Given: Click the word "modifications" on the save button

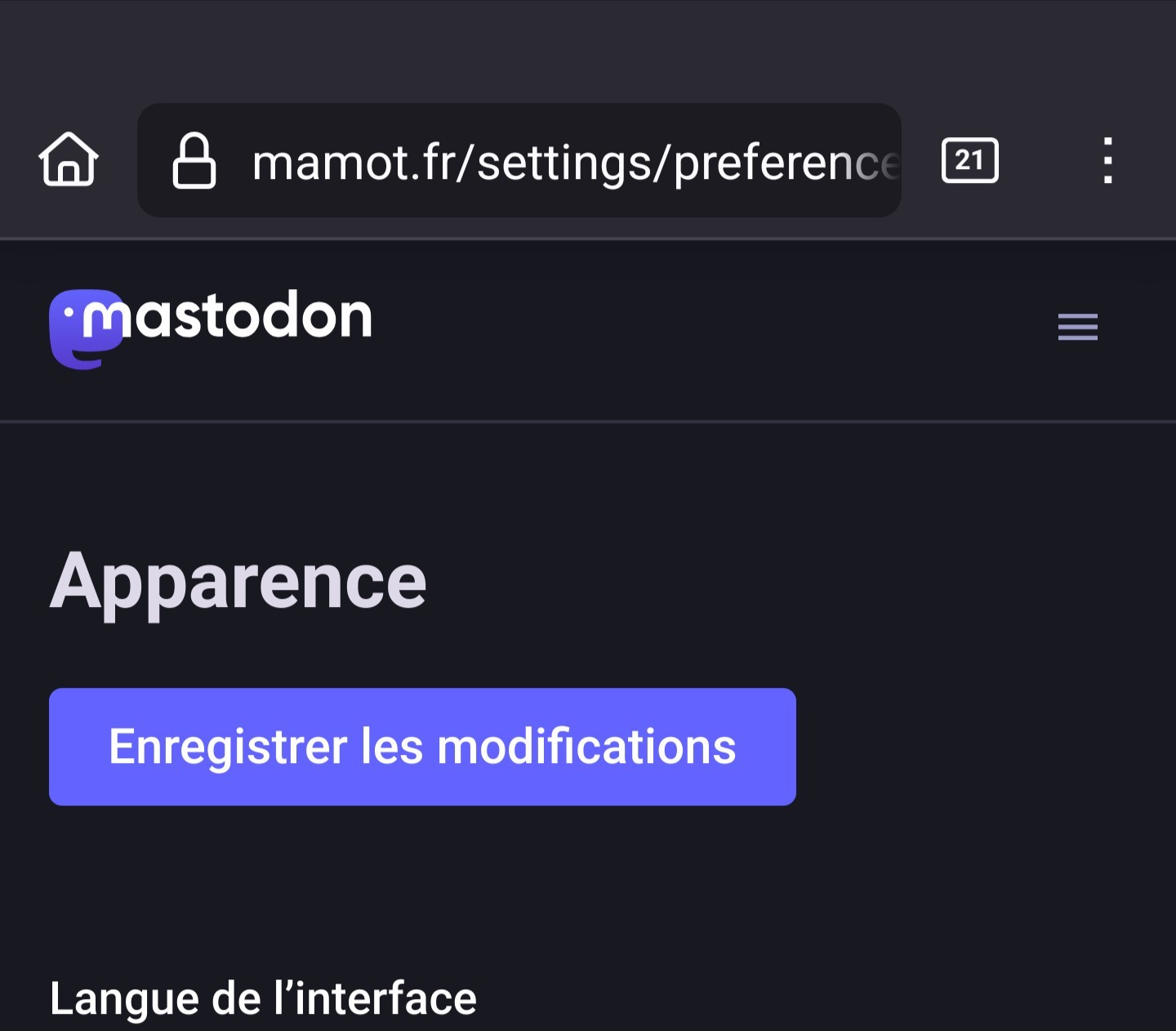Looking at the screenshot, I should coord(586,747).
